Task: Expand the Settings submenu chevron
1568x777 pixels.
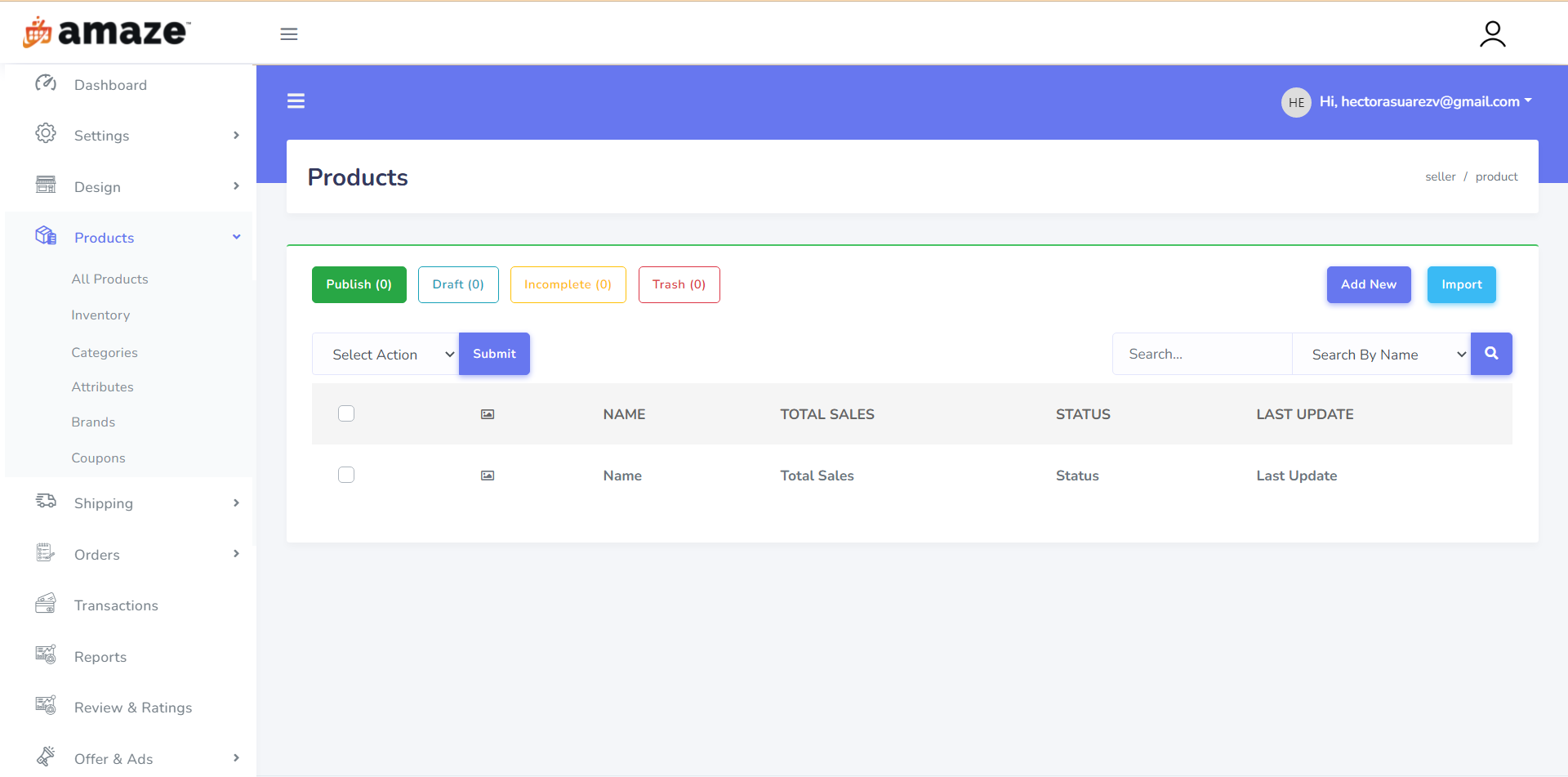Action: click(237, 136)
